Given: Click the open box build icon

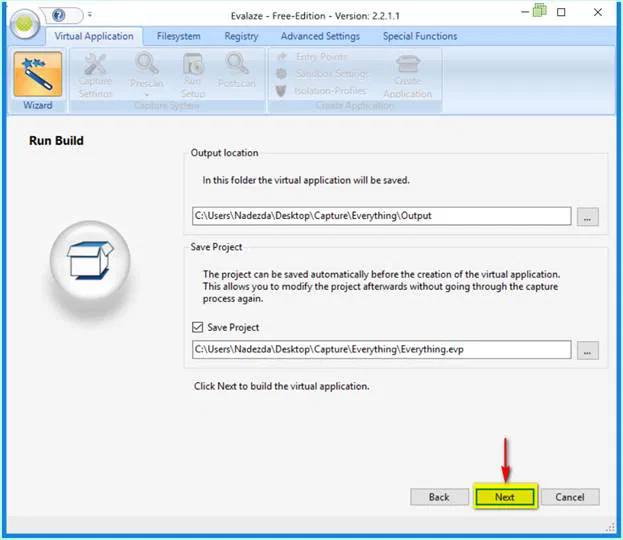Looking at the screenshot, I should pyautogui.click(x=90, y=260).
